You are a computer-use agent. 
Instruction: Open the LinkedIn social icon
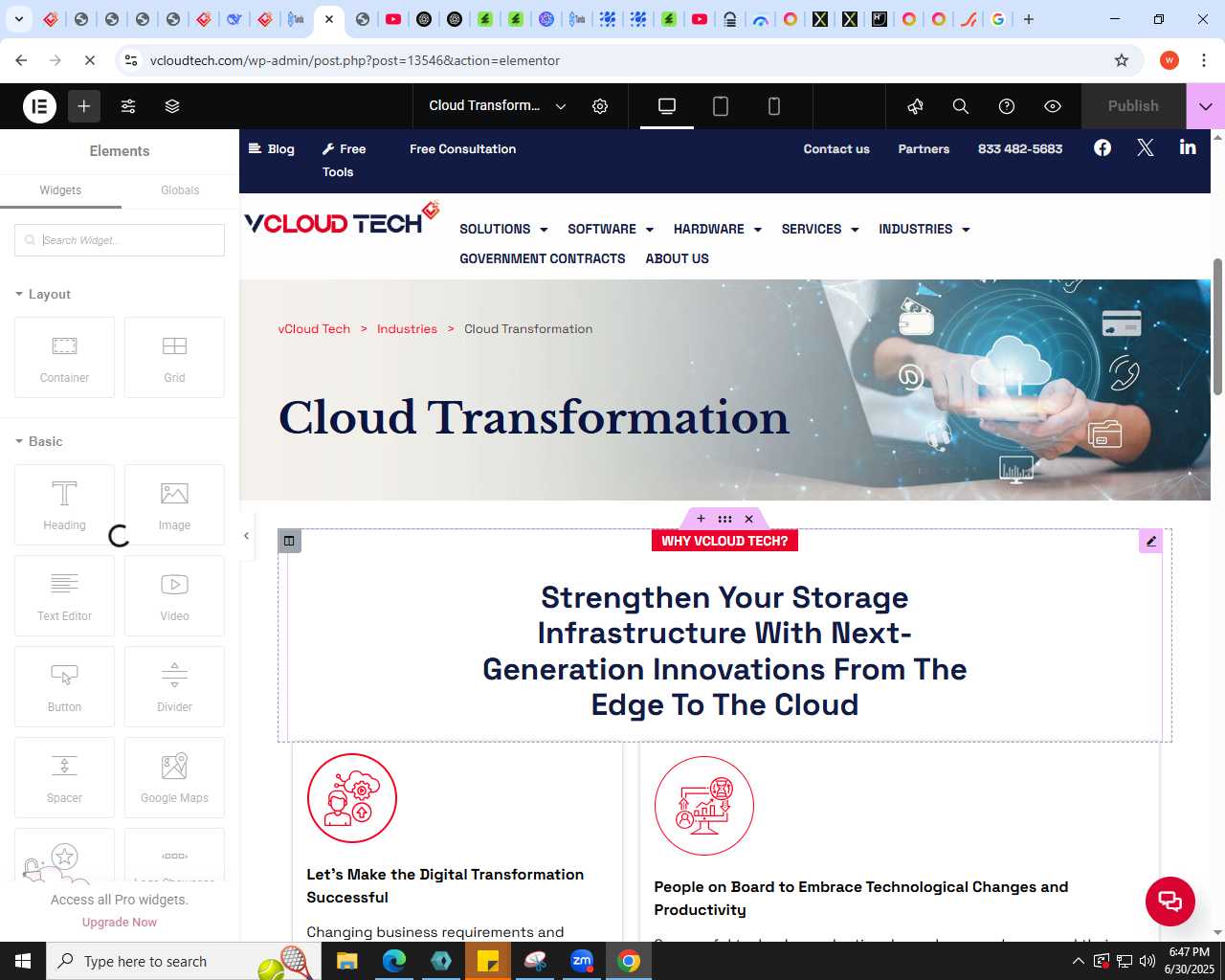(1188, 147)
